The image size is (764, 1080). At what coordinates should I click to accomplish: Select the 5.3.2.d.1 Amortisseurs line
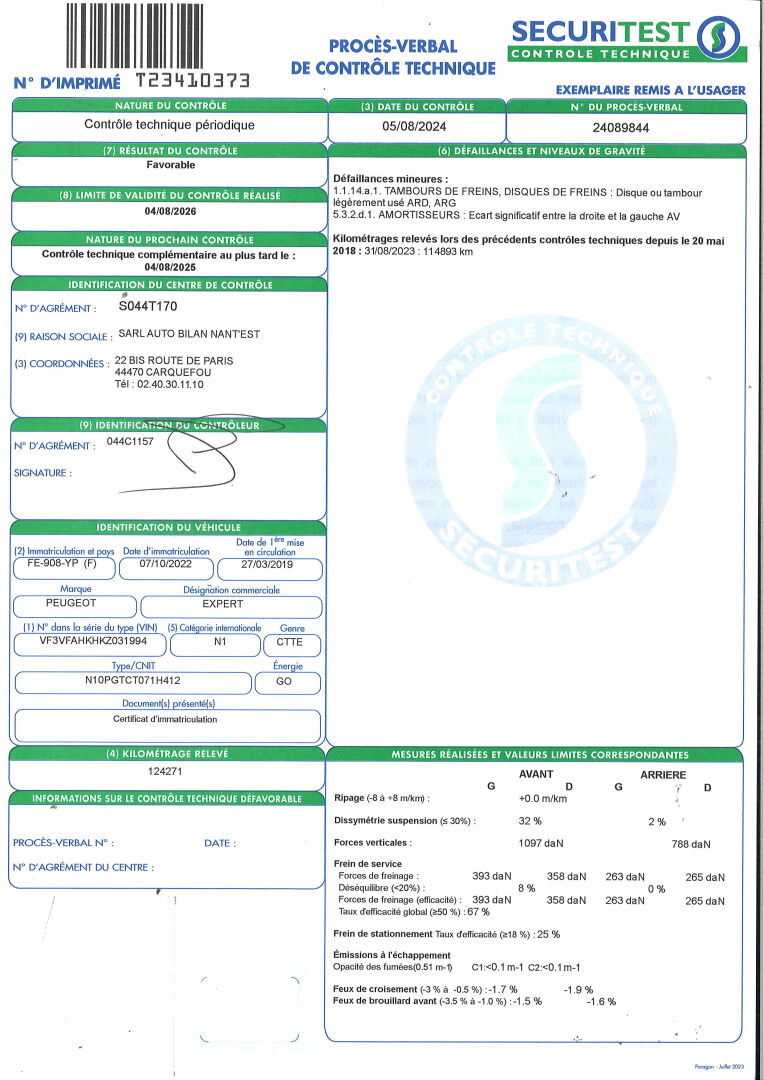(x=506, y=216)
